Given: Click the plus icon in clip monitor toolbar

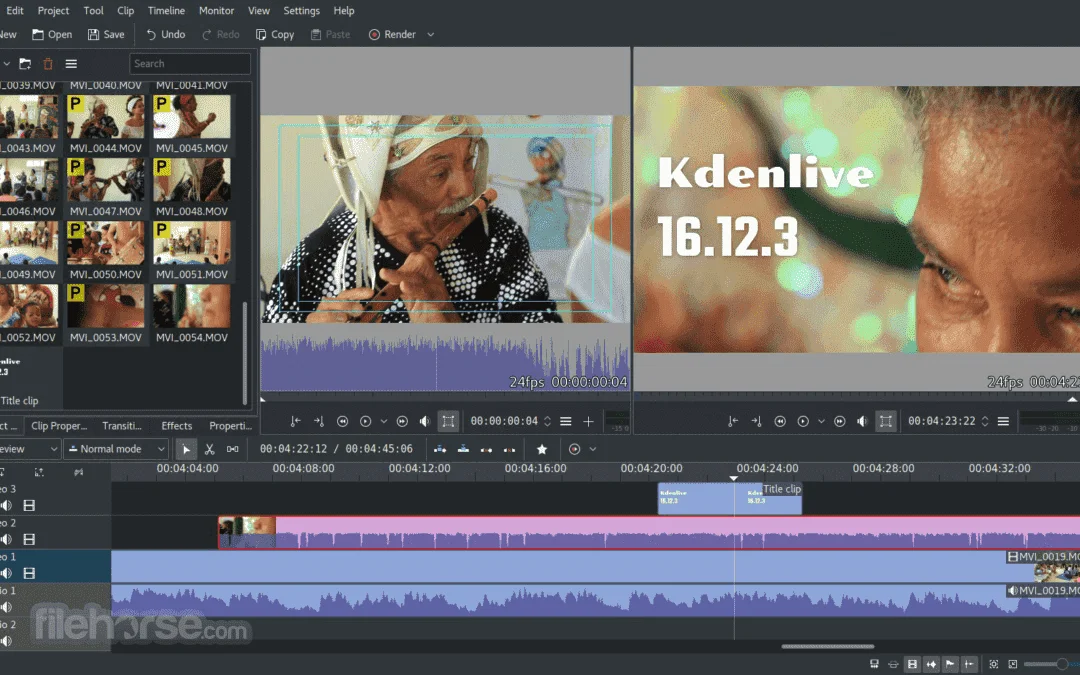Looking at the screenshot, I should click(x=588, y=421).
